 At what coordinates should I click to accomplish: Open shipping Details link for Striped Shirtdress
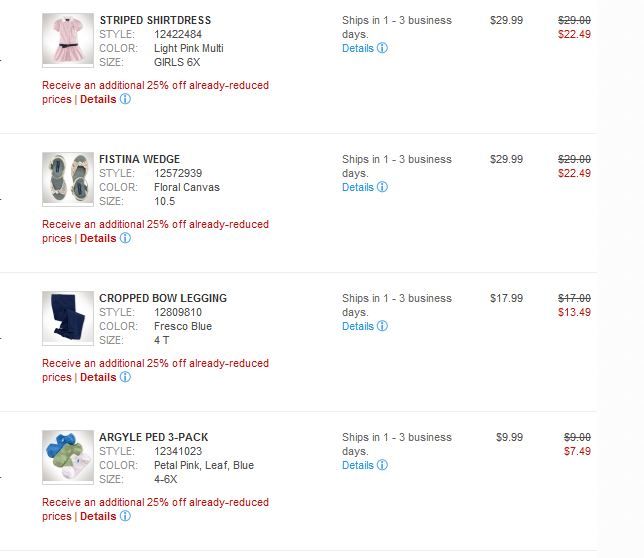point(357,48)
